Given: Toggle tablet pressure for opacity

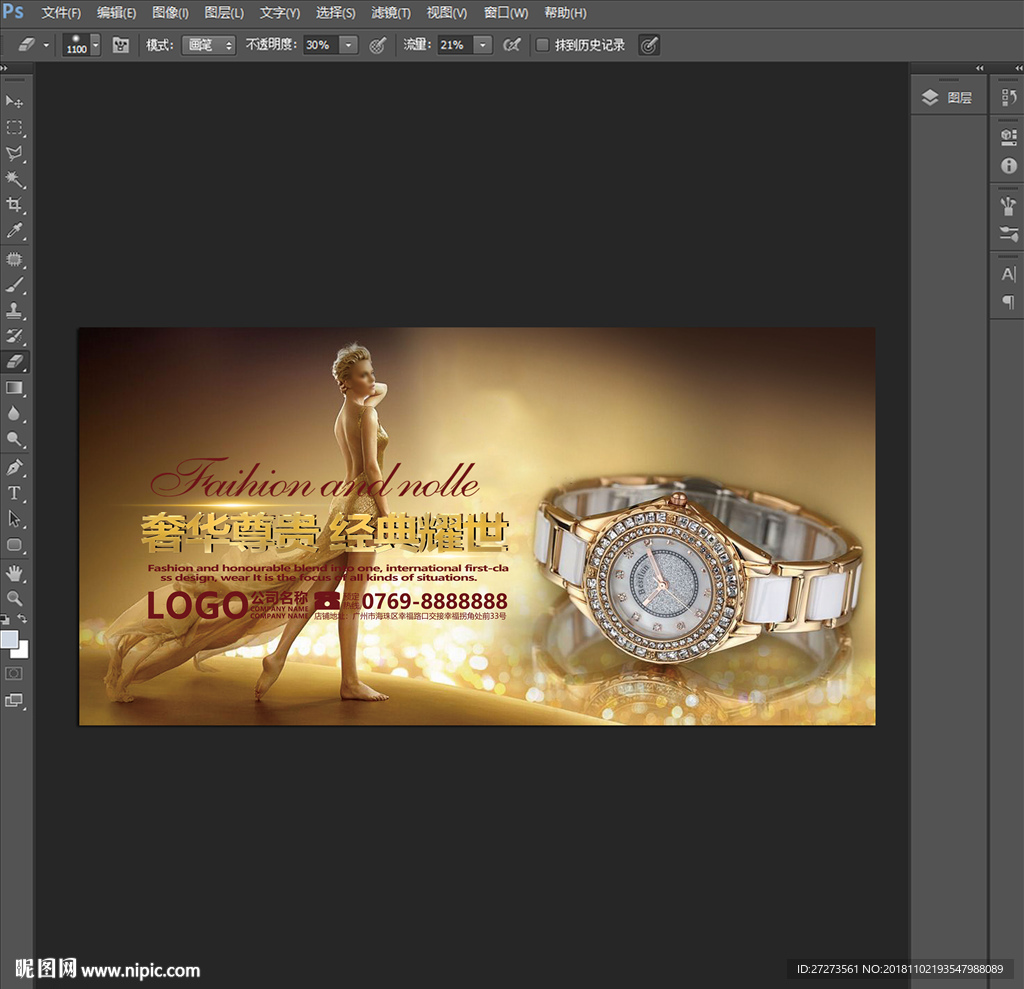Looking at the screenshot, I should click(377, 45).
